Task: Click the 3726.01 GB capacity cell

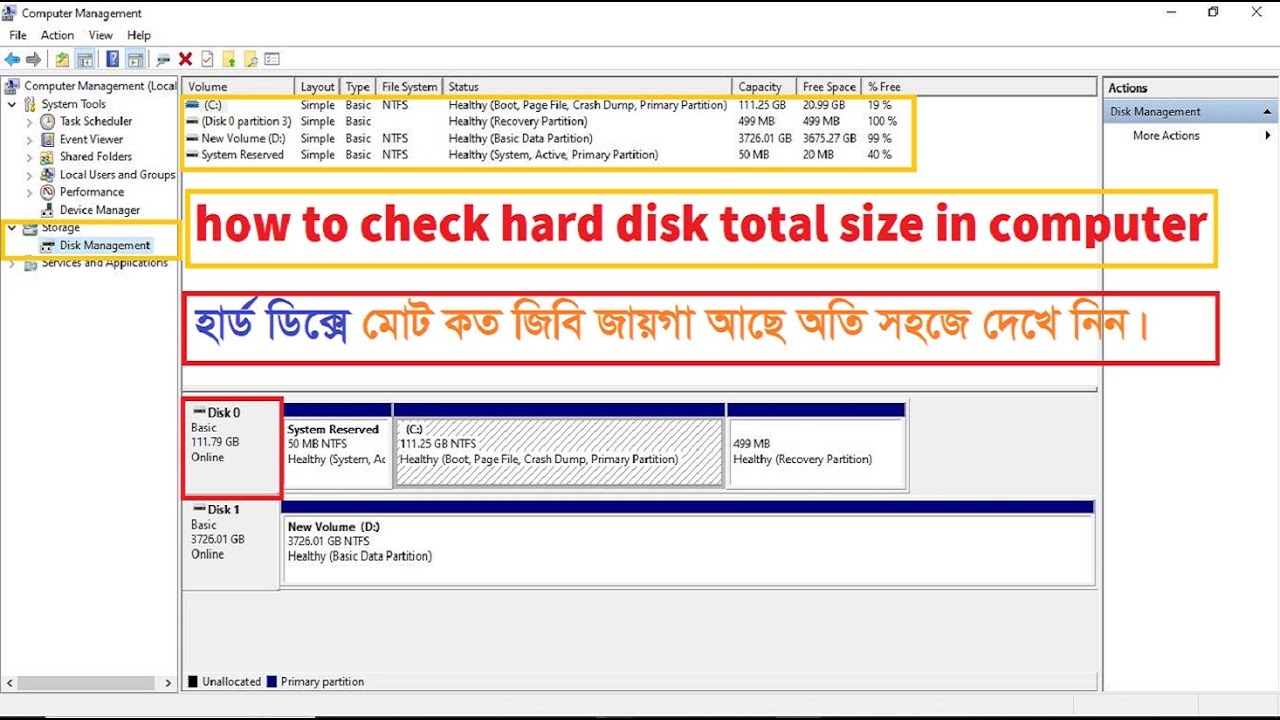Action: coord(765,139)
